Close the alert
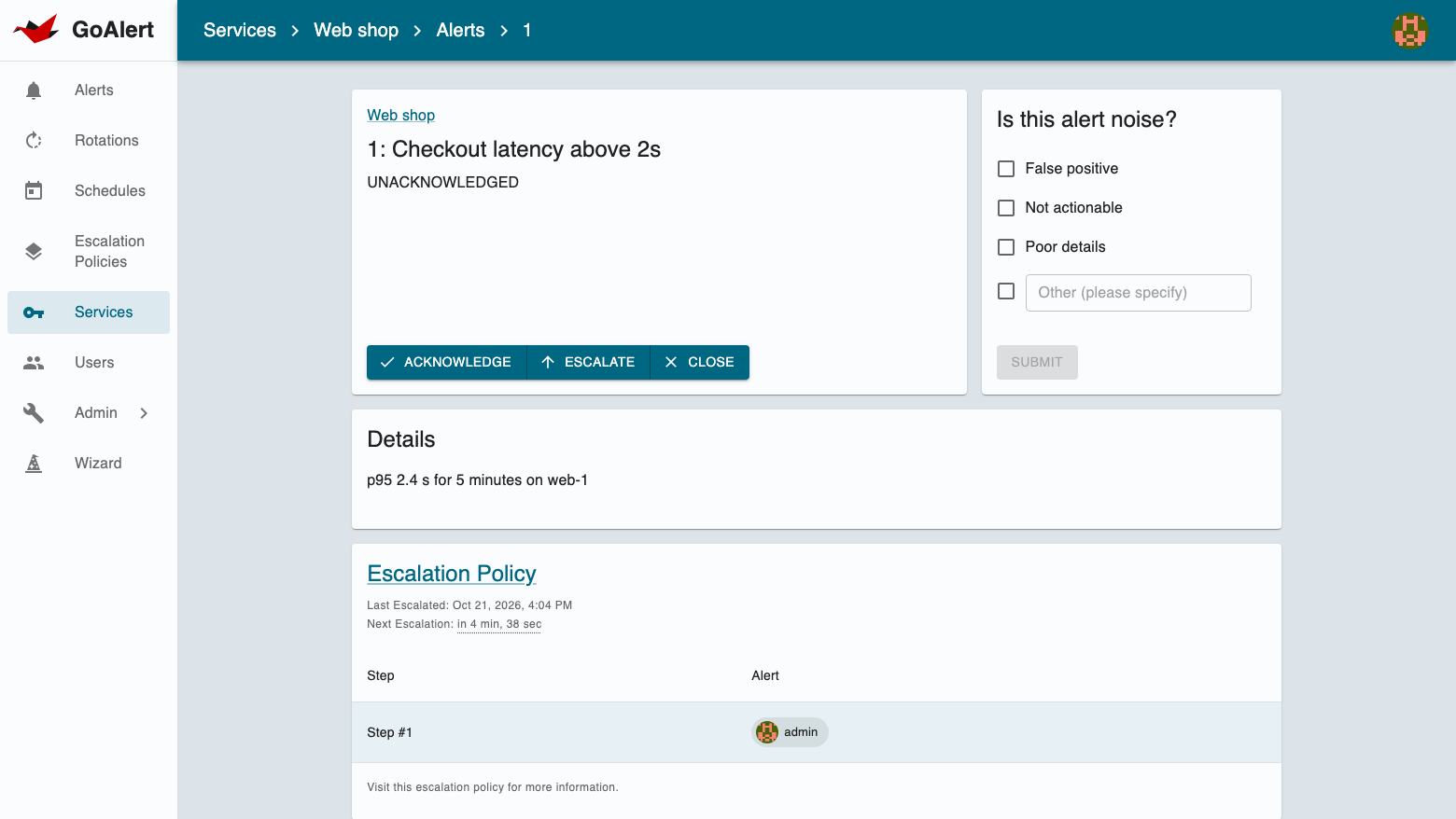This screenshot has width=1456, height=819. (700, 363)
